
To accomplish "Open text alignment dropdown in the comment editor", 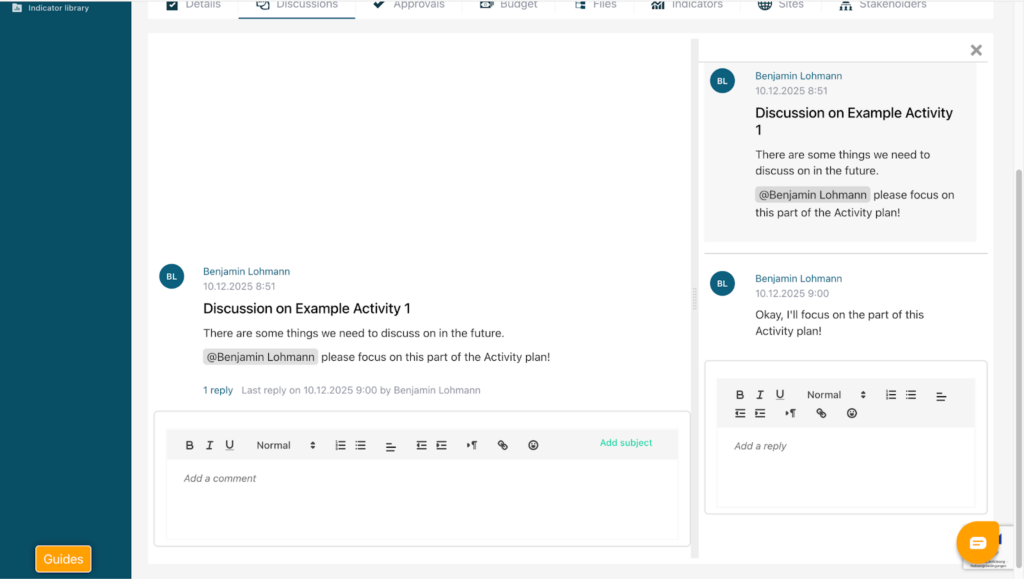I will [391, 446].
